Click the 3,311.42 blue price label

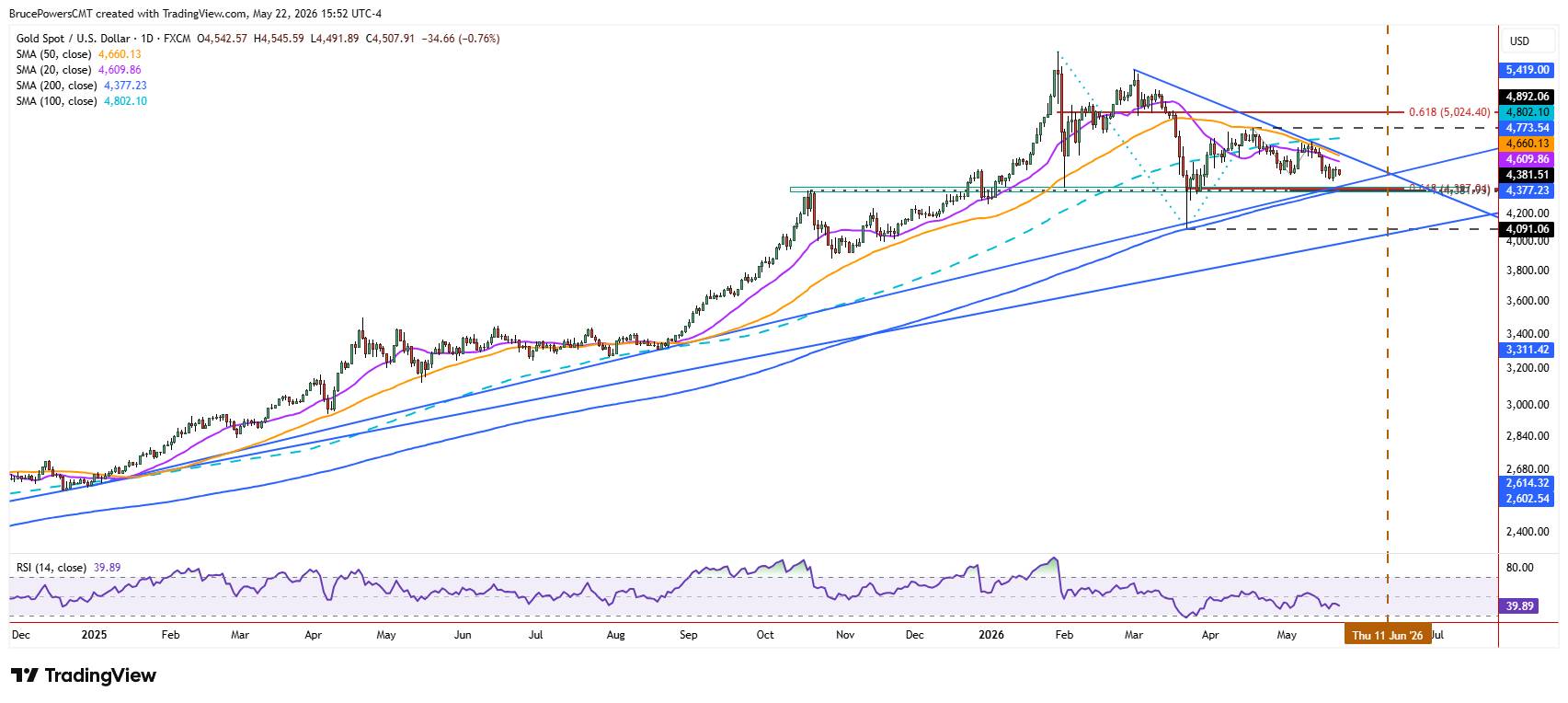coord(1528,350)
